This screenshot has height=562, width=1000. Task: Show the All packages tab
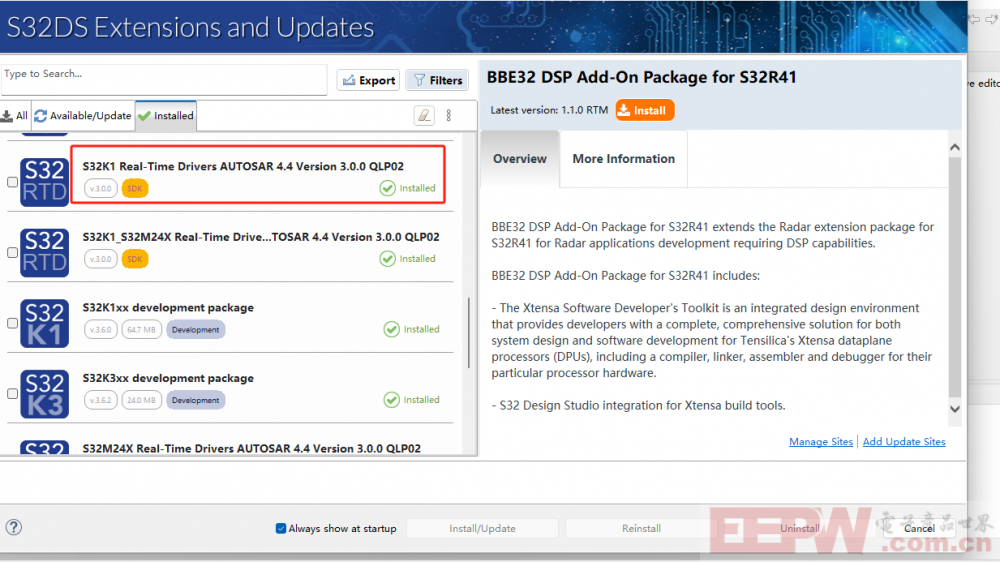pyautogui.click(x=15, y=115)
